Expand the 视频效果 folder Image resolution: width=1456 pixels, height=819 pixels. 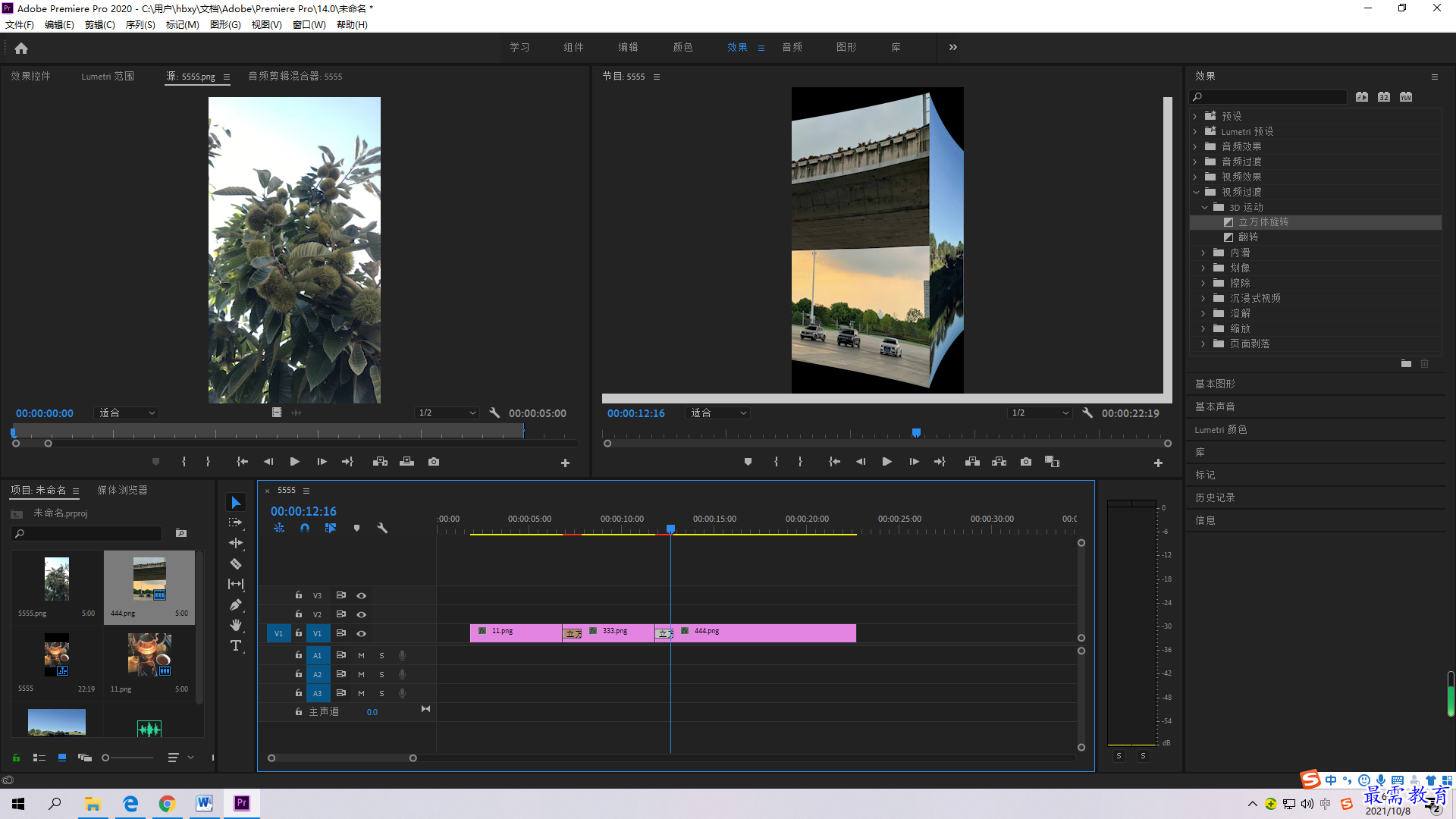[x=1195, y=177]
